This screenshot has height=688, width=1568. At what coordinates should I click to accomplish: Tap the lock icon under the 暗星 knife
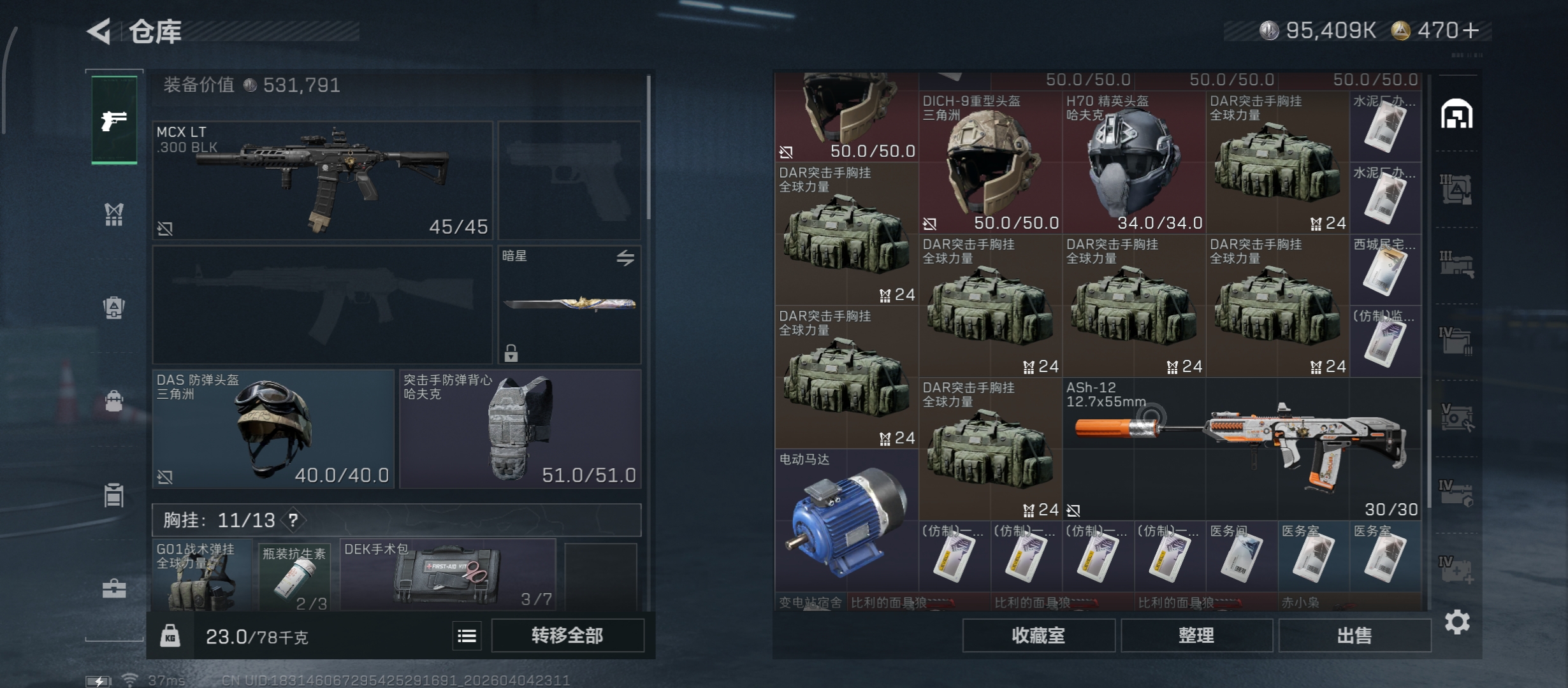pyautogui.click(x=511, y=353)
